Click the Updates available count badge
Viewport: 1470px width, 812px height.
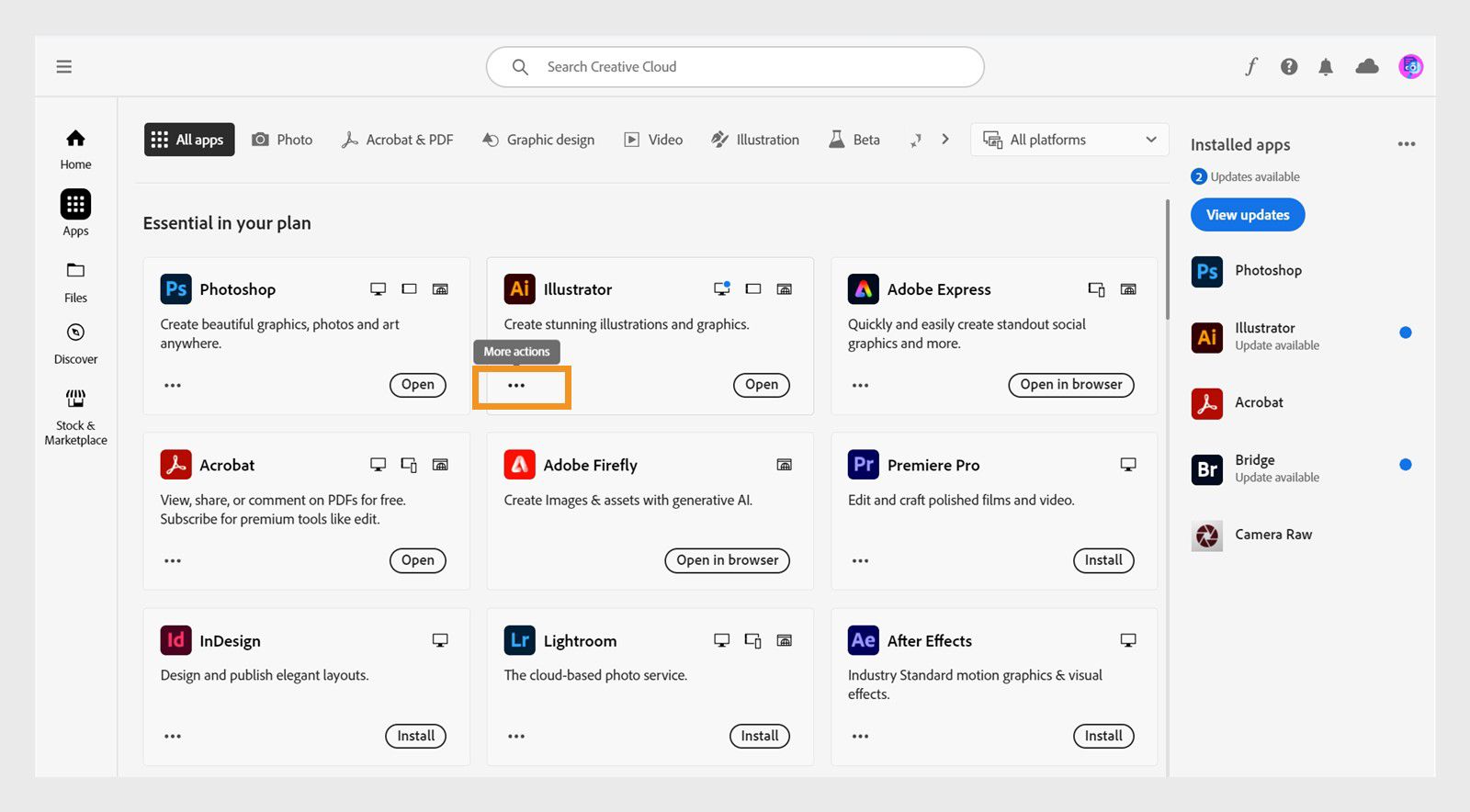[1198, 177]
